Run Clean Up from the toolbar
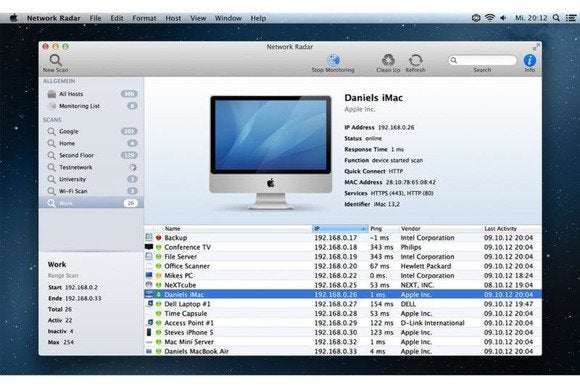This screenshot has height=388, width=580. [x=388, y=63]
